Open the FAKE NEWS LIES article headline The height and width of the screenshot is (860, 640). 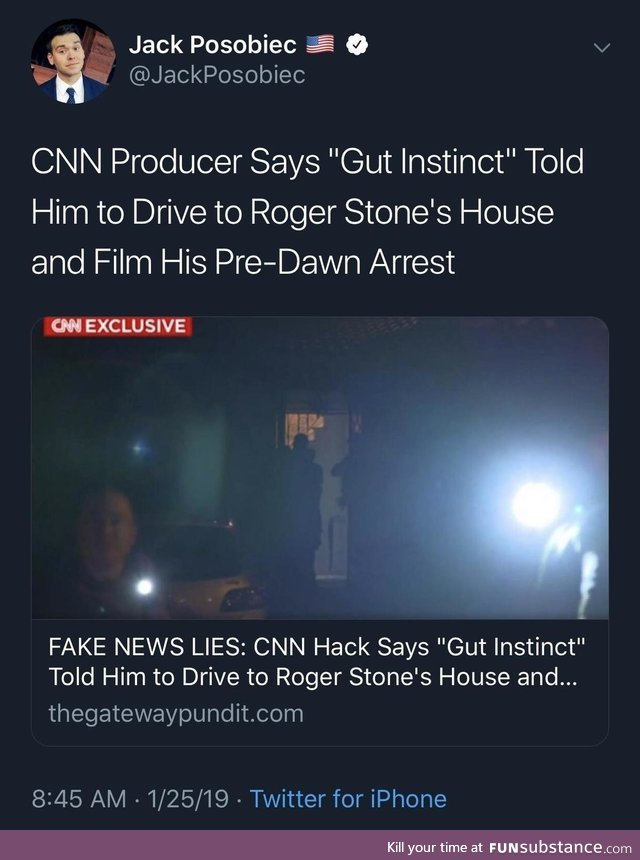pyautogui.click(x=317, y=661)
